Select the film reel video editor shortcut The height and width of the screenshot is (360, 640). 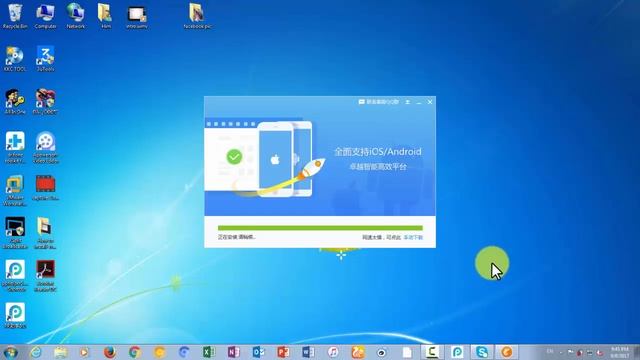click(x=45, y=147)
